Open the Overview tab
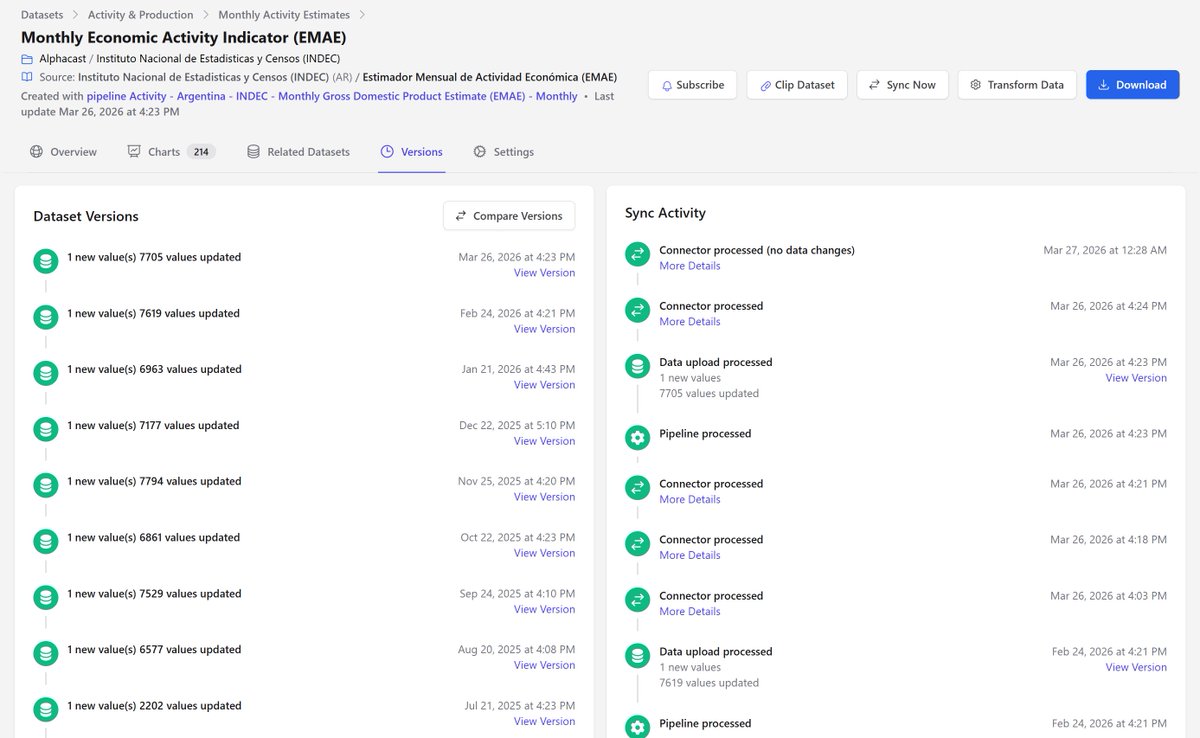This screenshot has width=1200, height=738. point(63,152)
